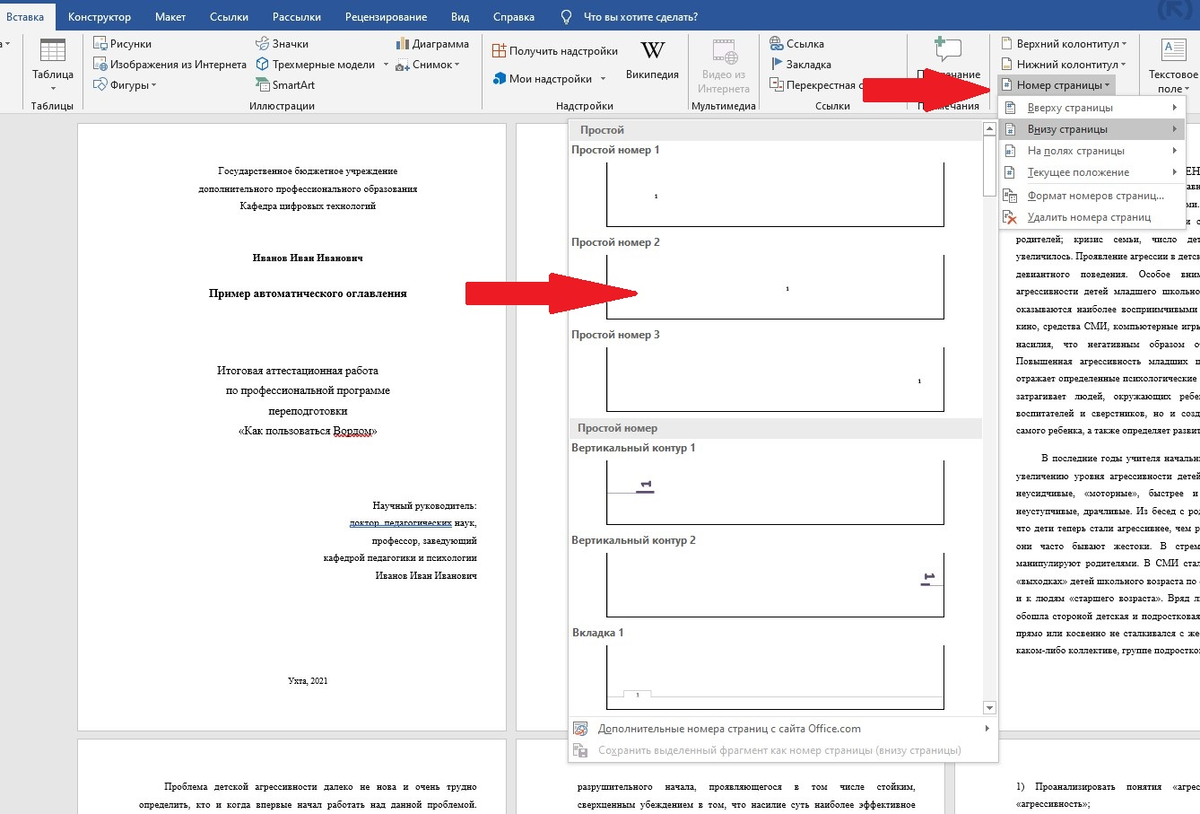Click Номер страницы dropdown button
Viewport: 1200px width, 814px height.
[1057, 85]
